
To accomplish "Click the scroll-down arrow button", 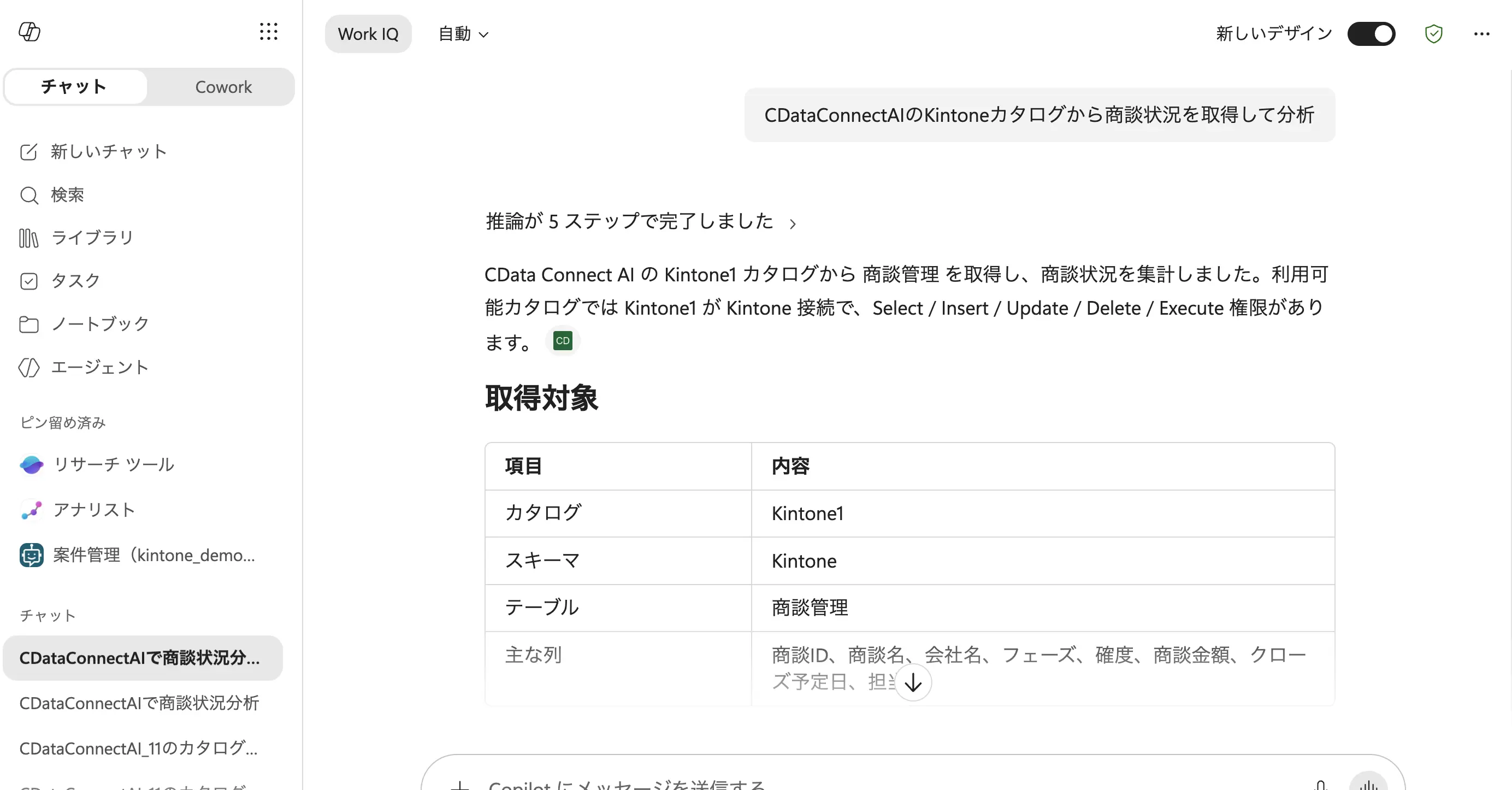I will 913,682.
